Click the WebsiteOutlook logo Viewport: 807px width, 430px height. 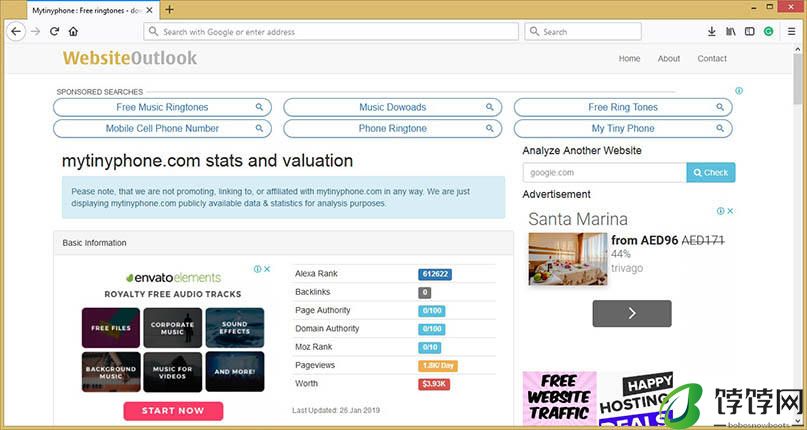click(x=130, y=58)
